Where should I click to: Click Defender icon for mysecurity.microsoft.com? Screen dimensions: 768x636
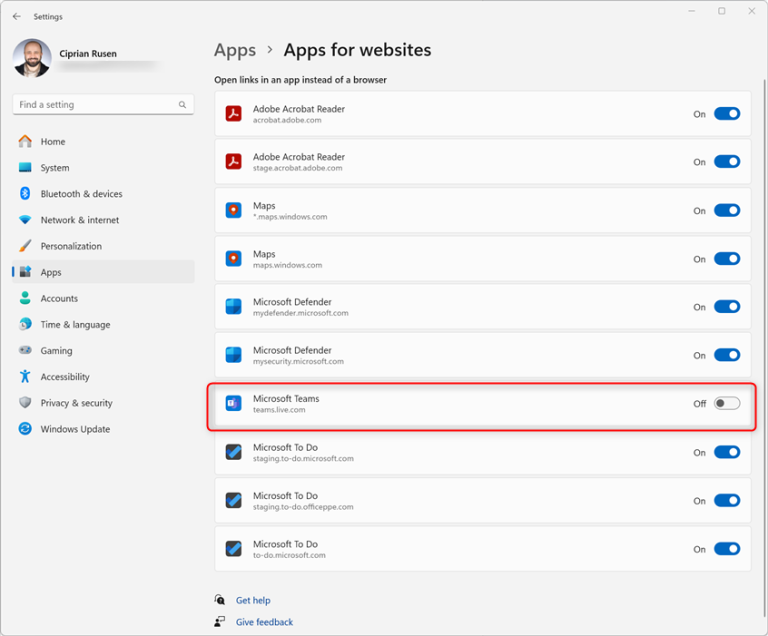click(x=234, y=355)
